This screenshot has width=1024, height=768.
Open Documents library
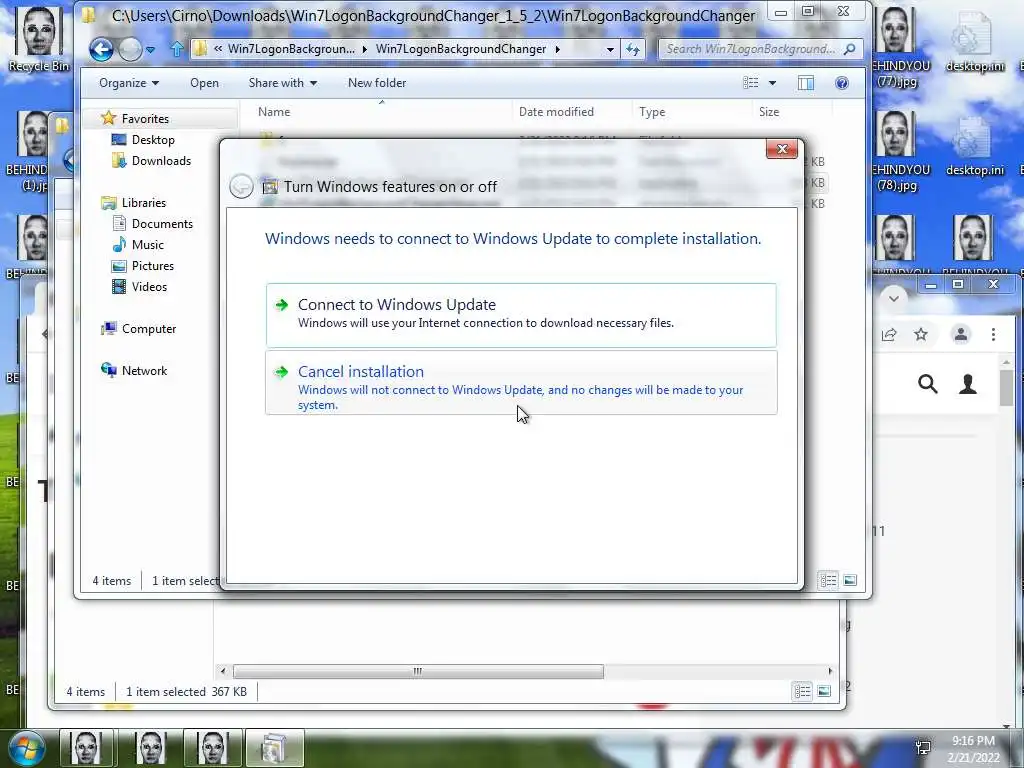click(162, 223)
